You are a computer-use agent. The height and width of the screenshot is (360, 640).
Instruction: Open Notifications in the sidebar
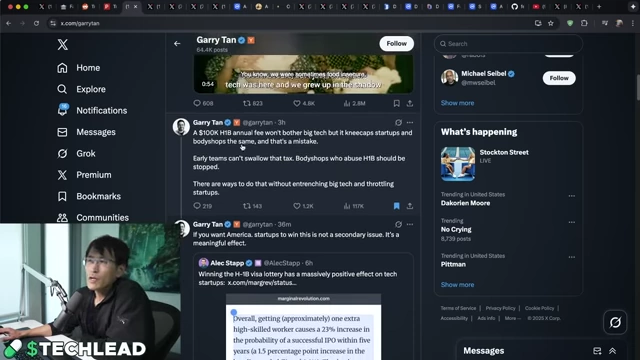(x=92, y=110)
